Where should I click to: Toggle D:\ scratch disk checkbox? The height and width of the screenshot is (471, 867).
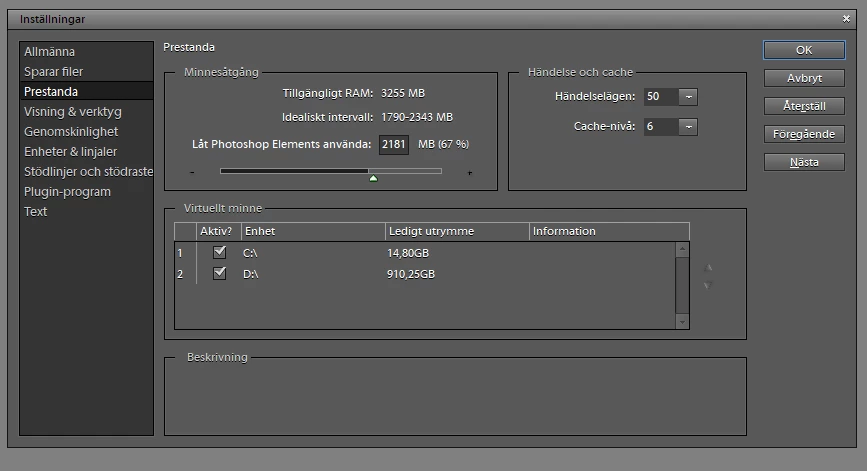[220, 273]
